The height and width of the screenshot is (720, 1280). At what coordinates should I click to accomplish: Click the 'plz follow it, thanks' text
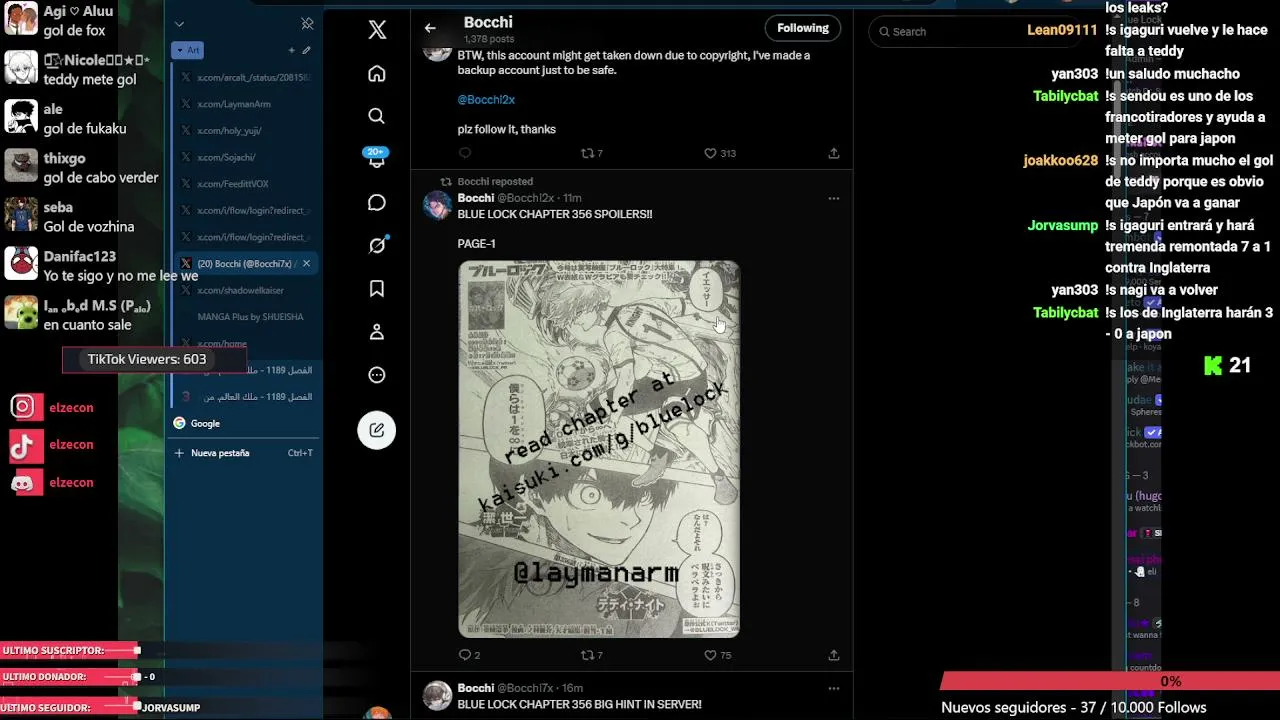(507, 129)
